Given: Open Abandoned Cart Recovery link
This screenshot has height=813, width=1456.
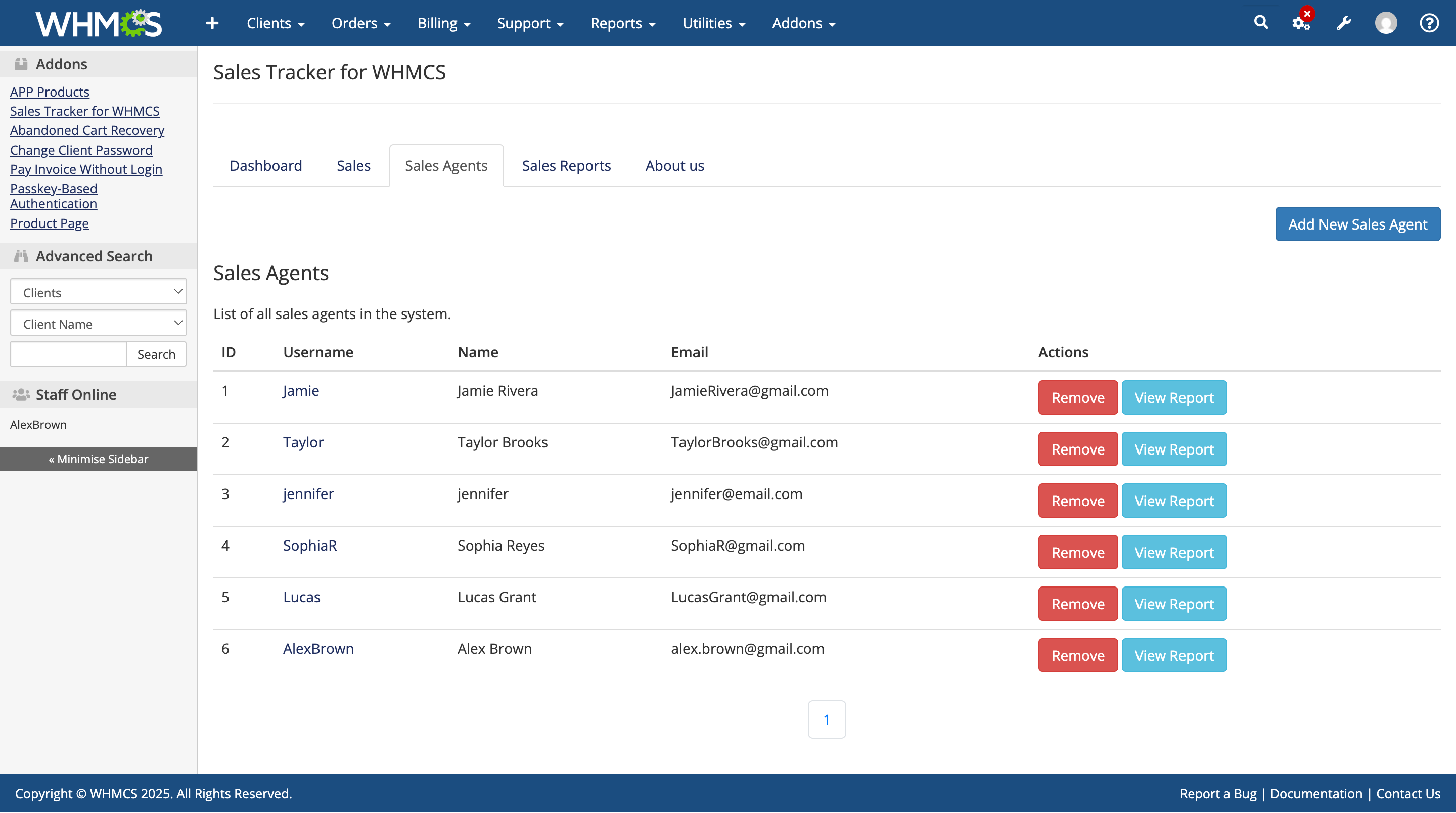Looking at the screenshot, I should (87, 130).
